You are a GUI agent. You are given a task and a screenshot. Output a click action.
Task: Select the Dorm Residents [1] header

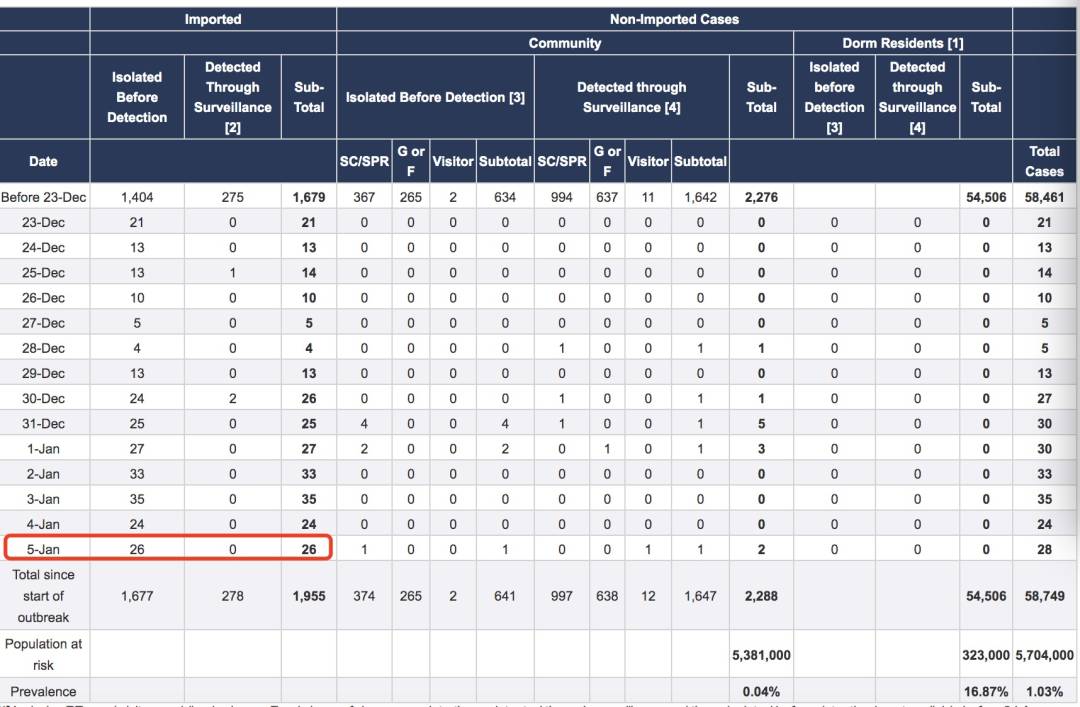click(x=902, y=43)
